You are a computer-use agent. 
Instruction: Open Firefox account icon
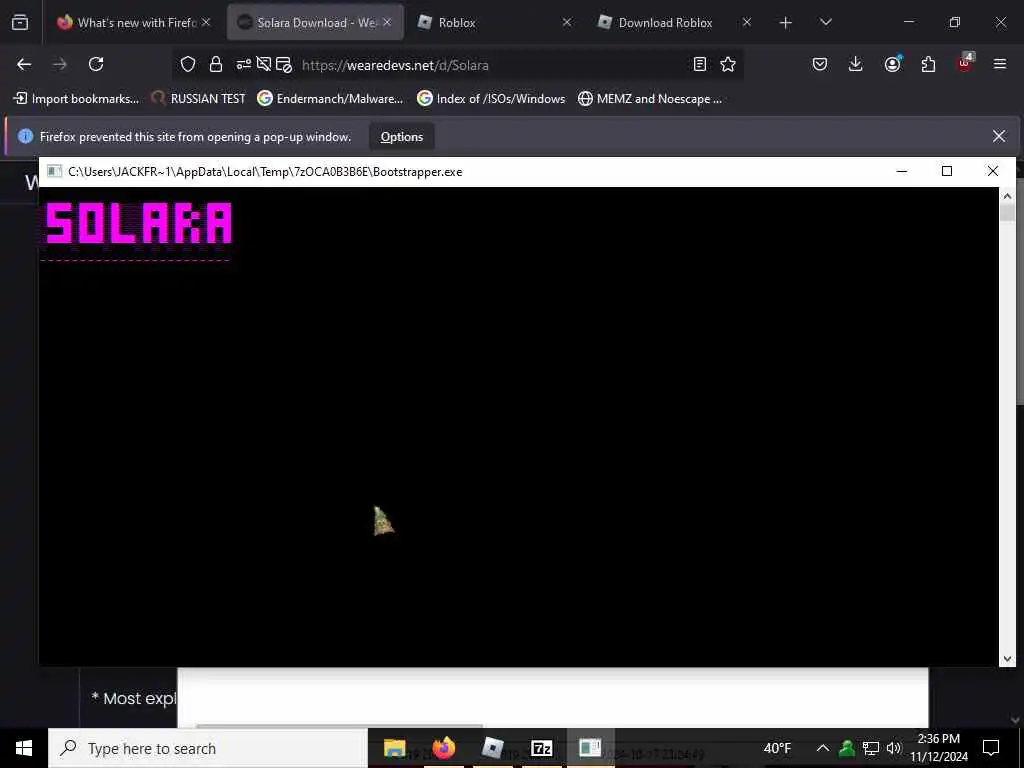892,64
